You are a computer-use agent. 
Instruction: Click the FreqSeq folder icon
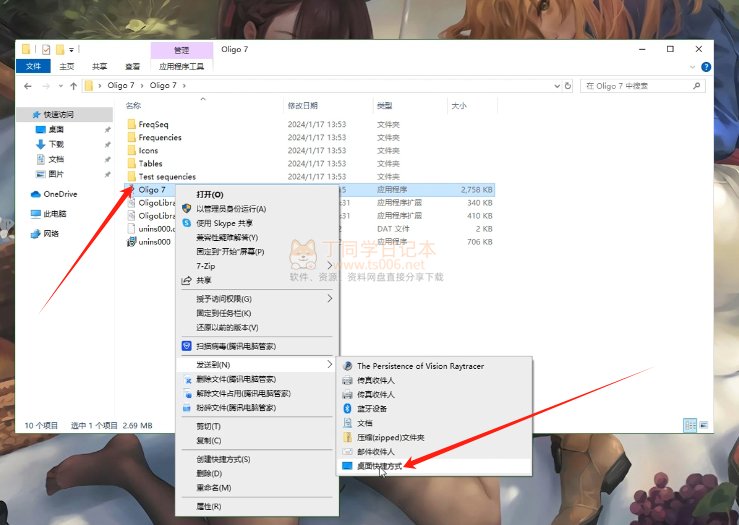[x=131, y=124]
